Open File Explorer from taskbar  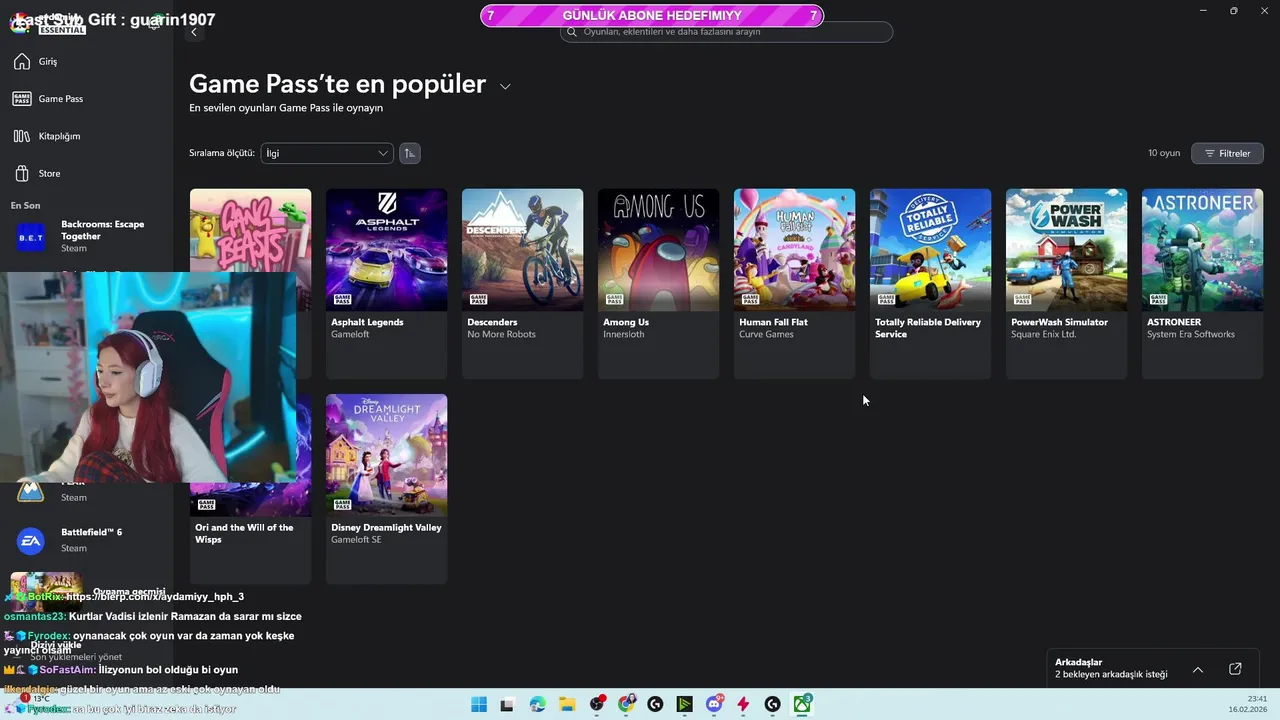coord(566,704)
